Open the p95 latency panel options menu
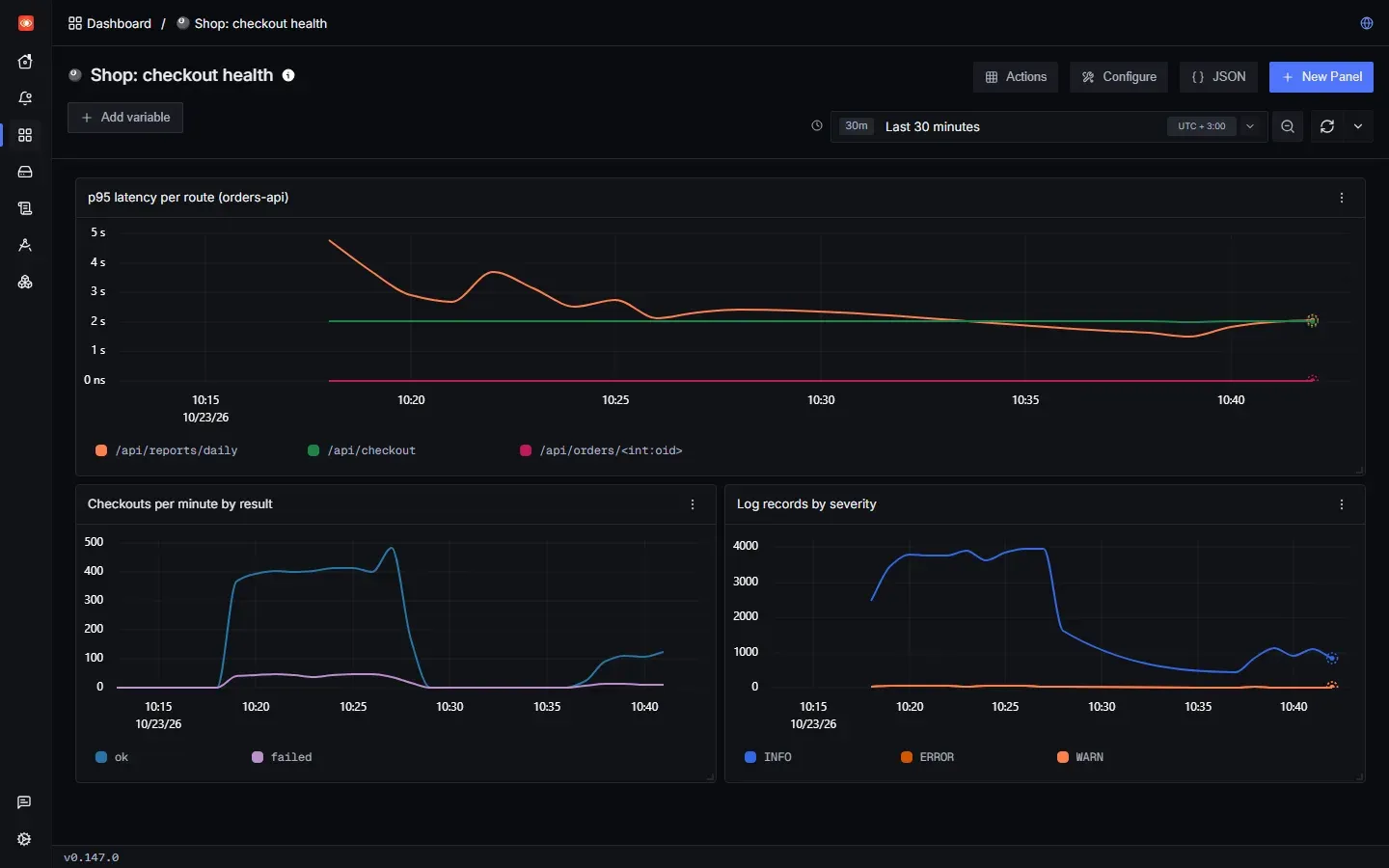 click(x=1342, y=198)
